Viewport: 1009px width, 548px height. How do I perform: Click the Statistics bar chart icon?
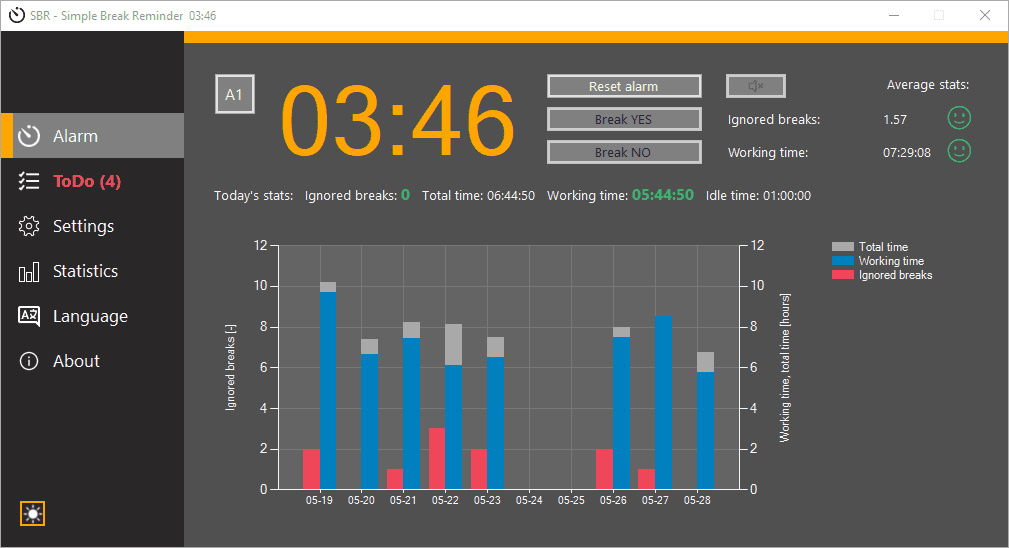29,272
